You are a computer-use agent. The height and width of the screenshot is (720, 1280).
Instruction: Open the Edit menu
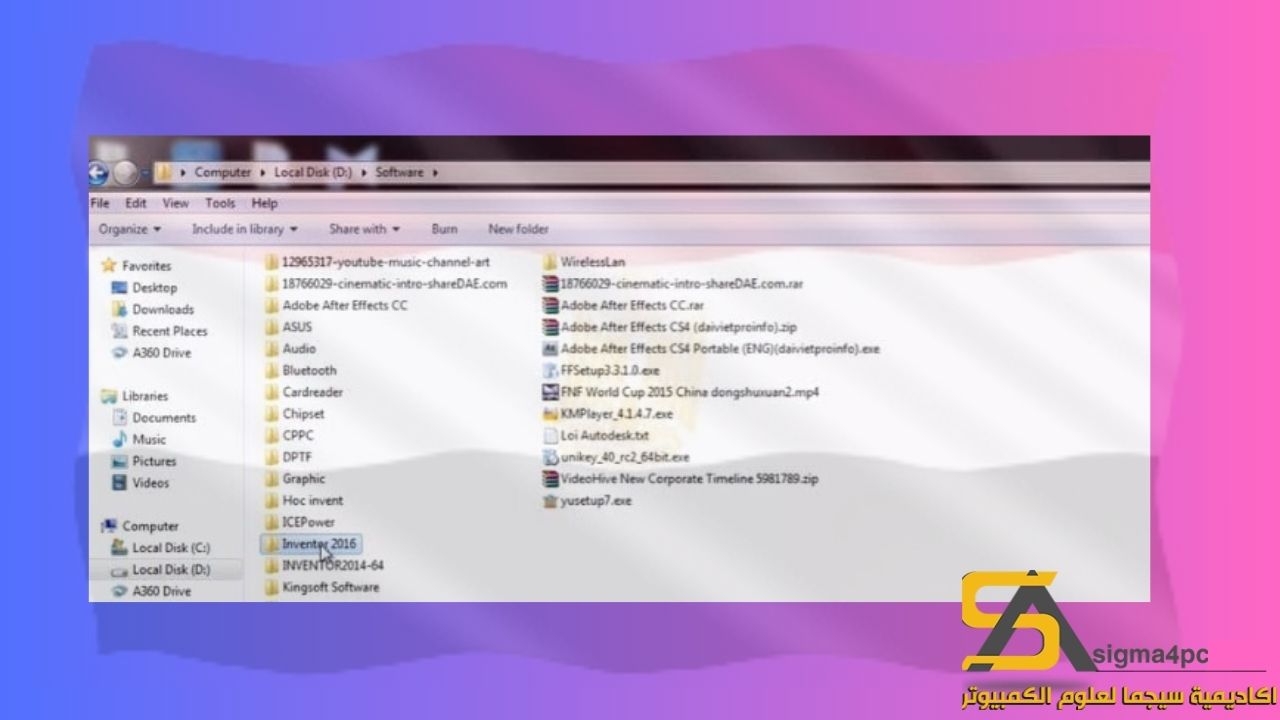136,203
